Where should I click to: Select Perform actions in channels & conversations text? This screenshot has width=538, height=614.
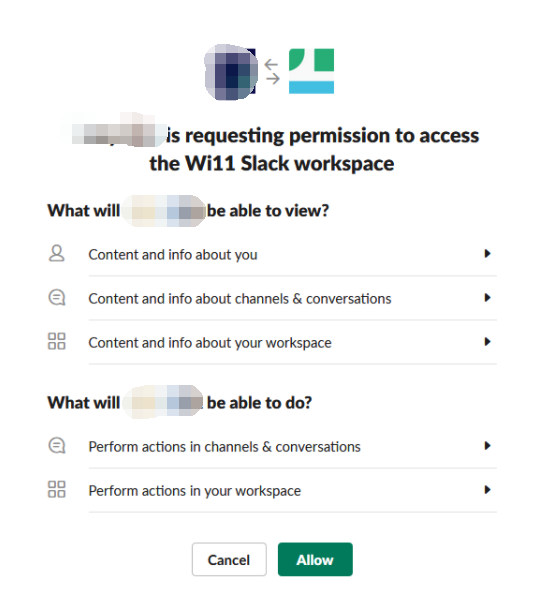(x=224, y=447)
